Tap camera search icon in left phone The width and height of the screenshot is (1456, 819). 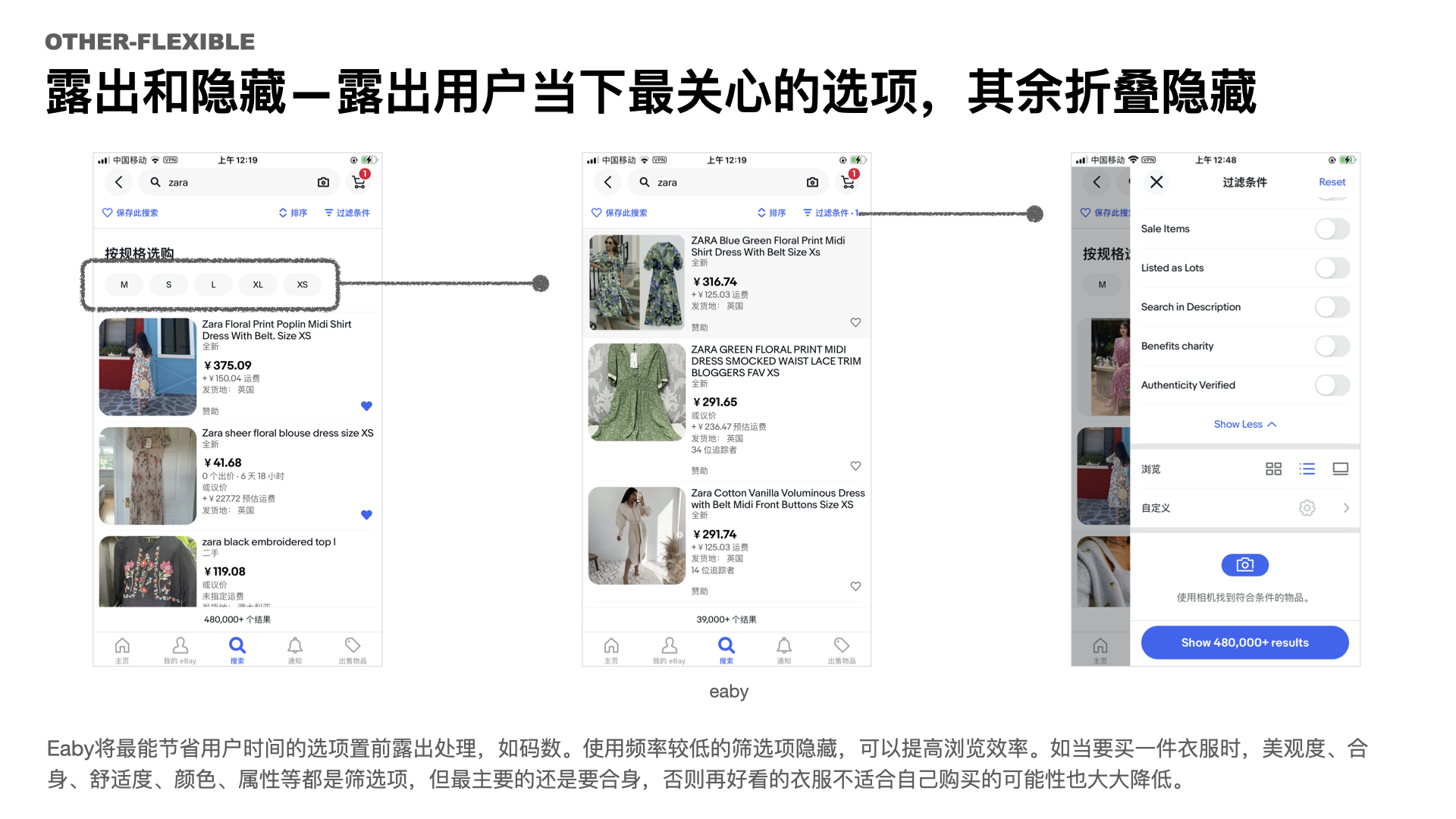(x=323, y=182)
